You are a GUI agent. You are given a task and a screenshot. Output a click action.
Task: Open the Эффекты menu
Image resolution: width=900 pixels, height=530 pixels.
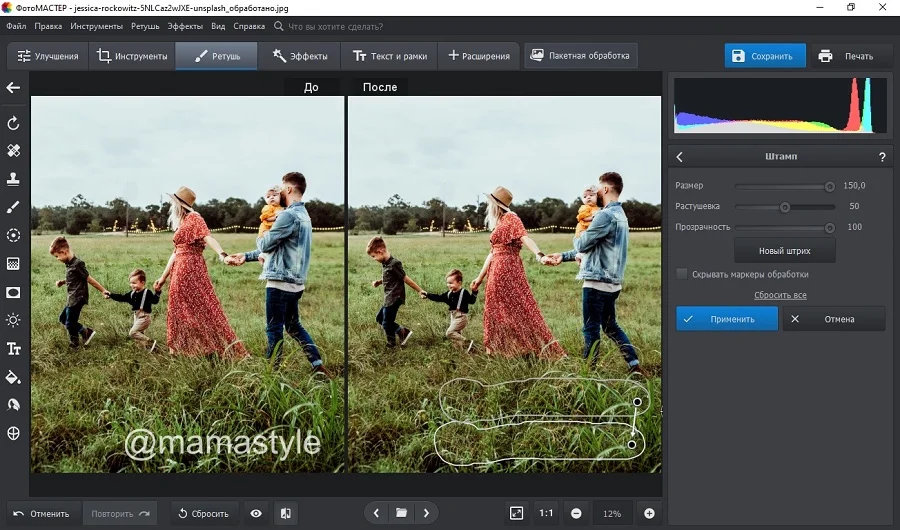(184, 26)
